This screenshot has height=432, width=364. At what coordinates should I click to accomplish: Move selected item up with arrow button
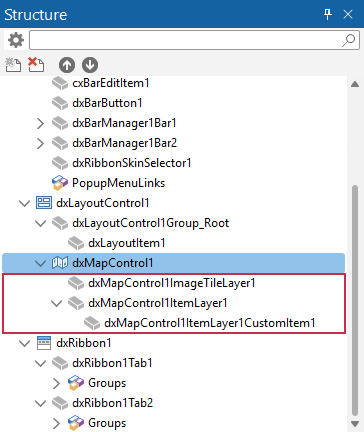coord(67,65)
